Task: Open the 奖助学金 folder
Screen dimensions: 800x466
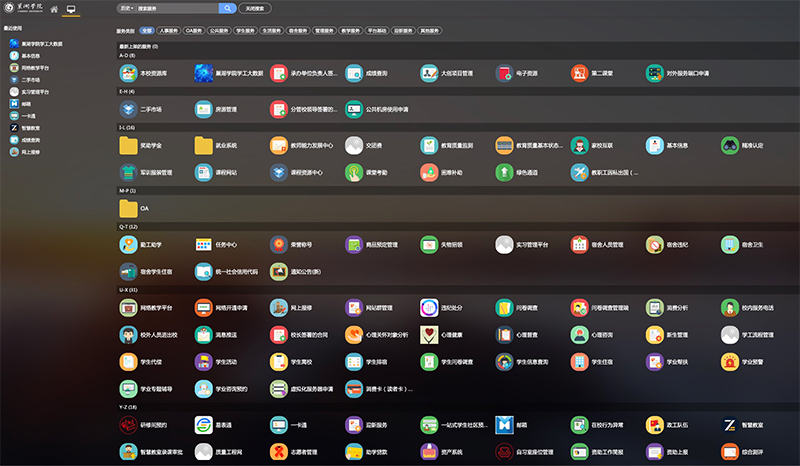Action: coord(128,145)
